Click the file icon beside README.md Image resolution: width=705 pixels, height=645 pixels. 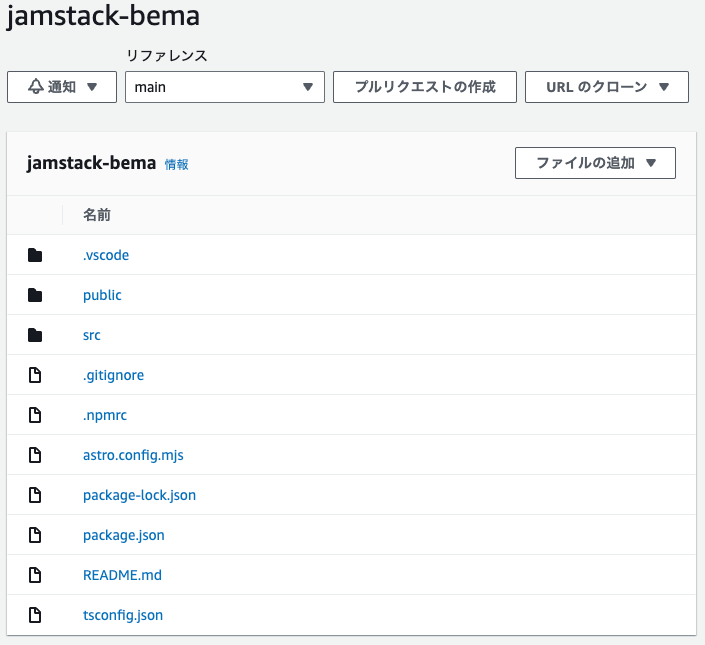(x=36, y=575)
